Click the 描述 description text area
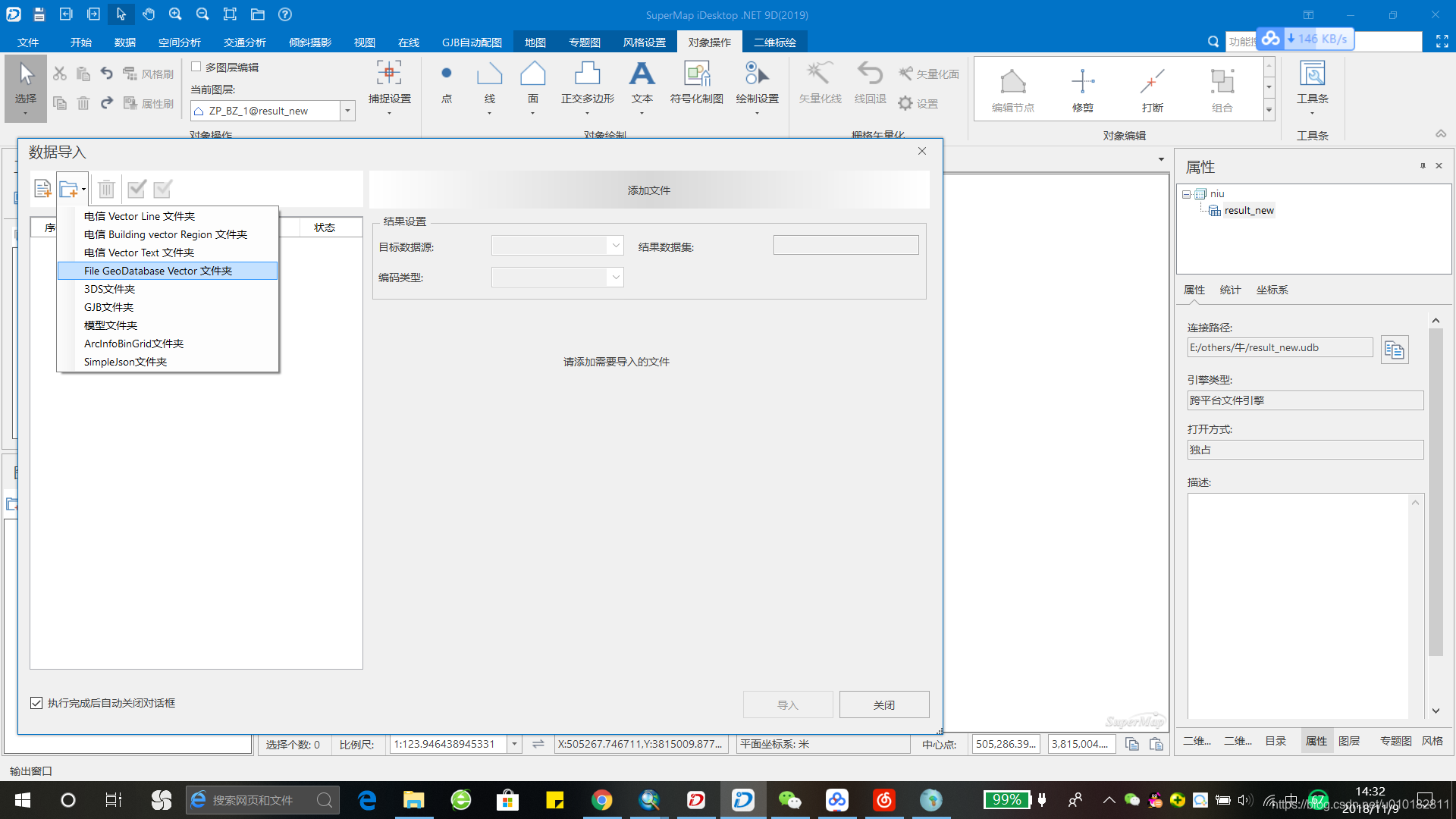This screenshot has width=1456, height=819. point(1298,606)
